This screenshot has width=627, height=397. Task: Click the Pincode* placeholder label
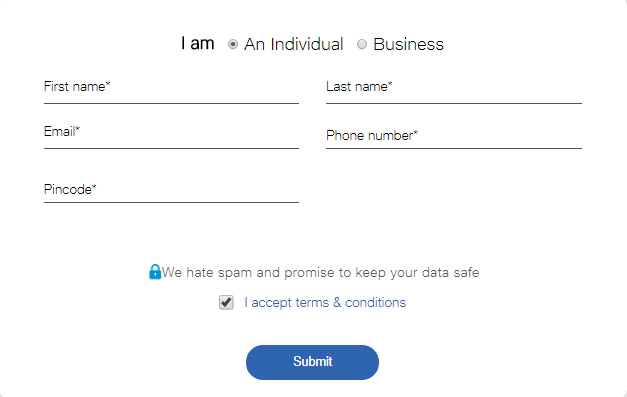pos(70,190)
